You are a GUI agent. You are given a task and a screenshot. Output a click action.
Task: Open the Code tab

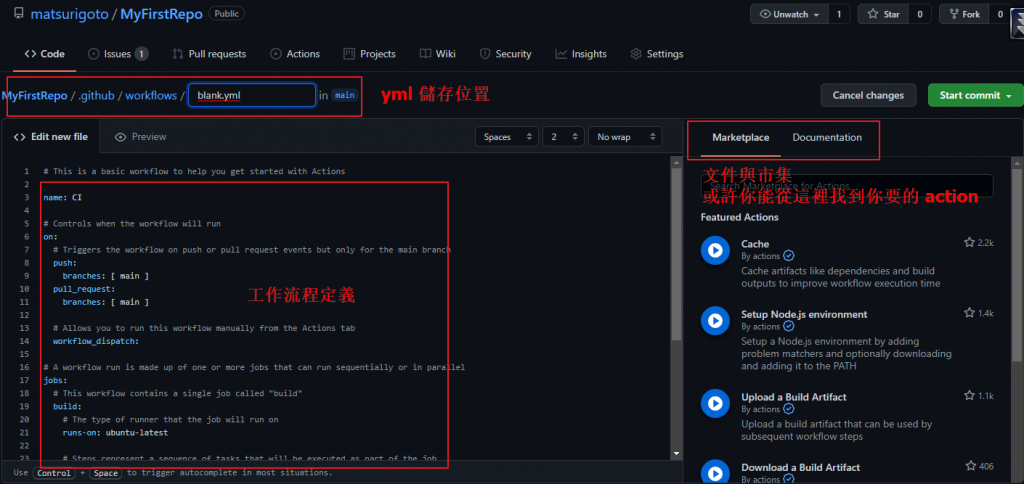pyautogui.click(x=44, y=54)
